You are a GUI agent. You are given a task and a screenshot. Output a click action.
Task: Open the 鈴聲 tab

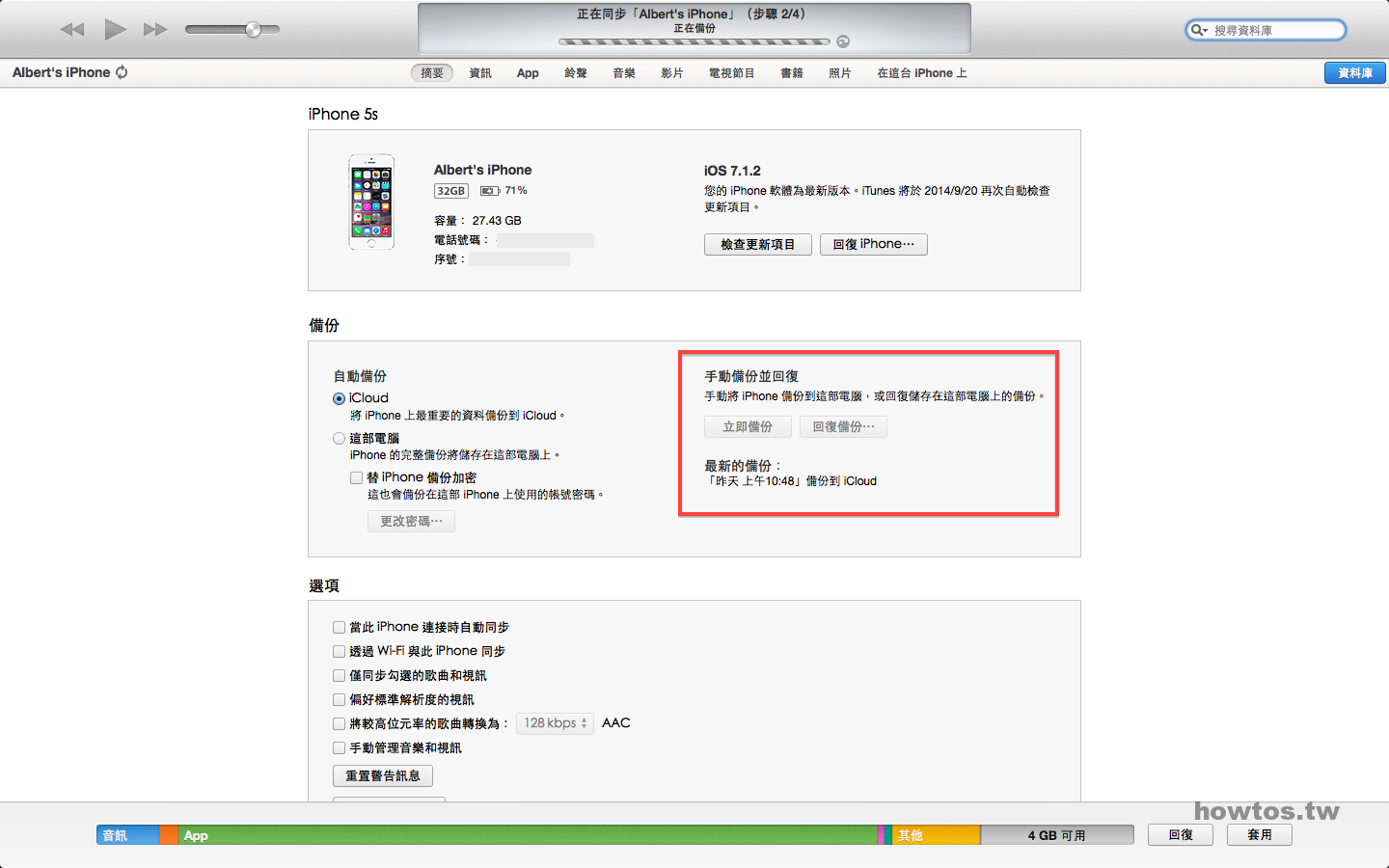click(576, 73)
